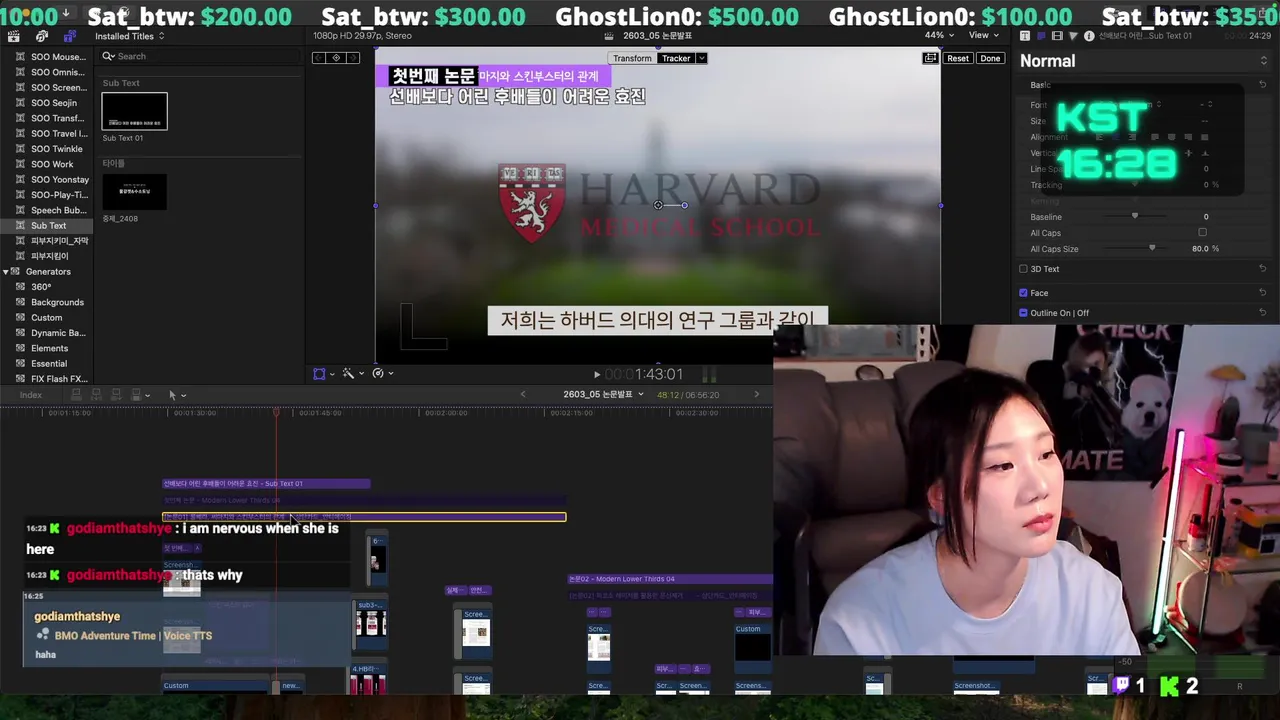This screenshot has width=1280, height=720.
Task: Go to the previous keyframe in viewer
Action: click(x=320, y=58)
